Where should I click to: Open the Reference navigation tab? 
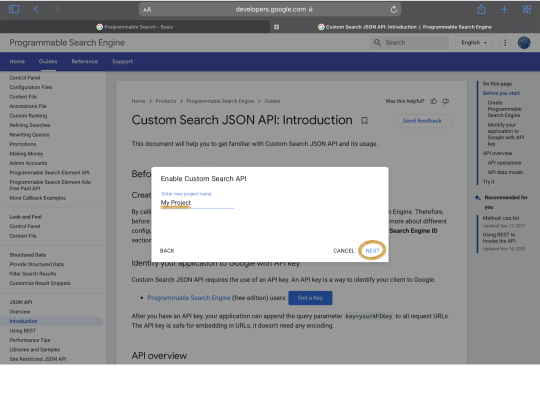85,61
